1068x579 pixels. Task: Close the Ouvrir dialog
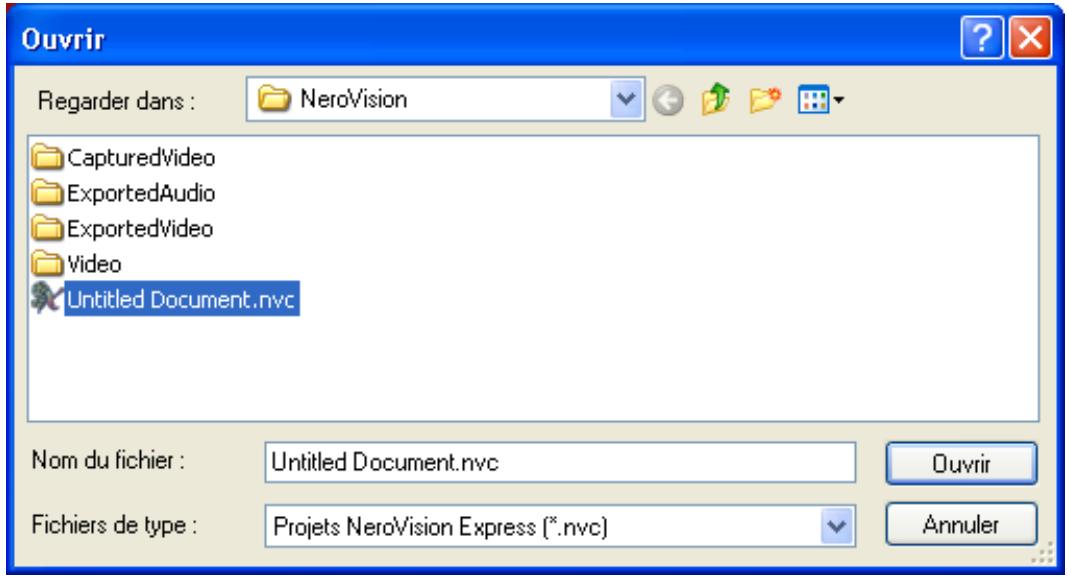pyautogui.click(x=1030, y=38)
